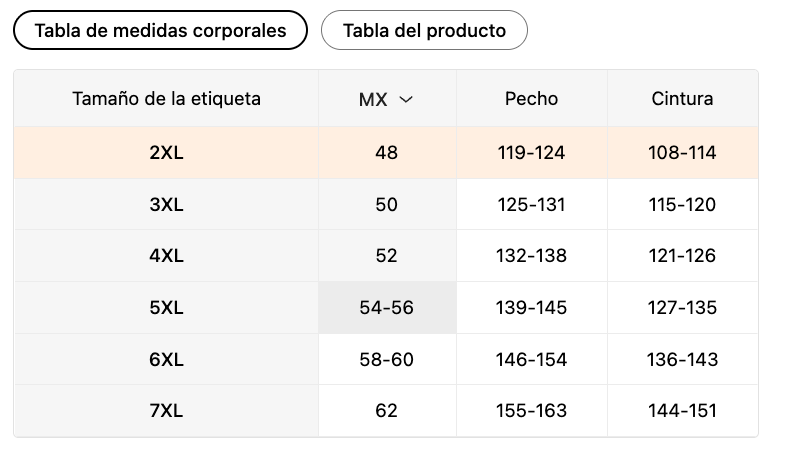794x456 pixels.
Task: Click the 119-124 chest measurement cell
Action: pyautogui.click(x=531, y=153)
